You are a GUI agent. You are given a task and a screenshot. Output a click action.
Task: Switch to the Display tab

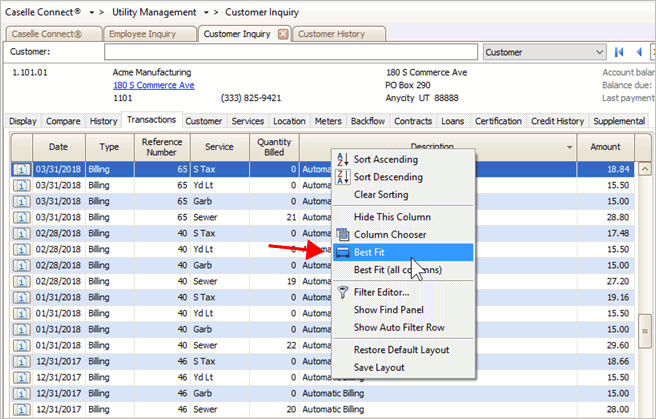coord(23,121)
